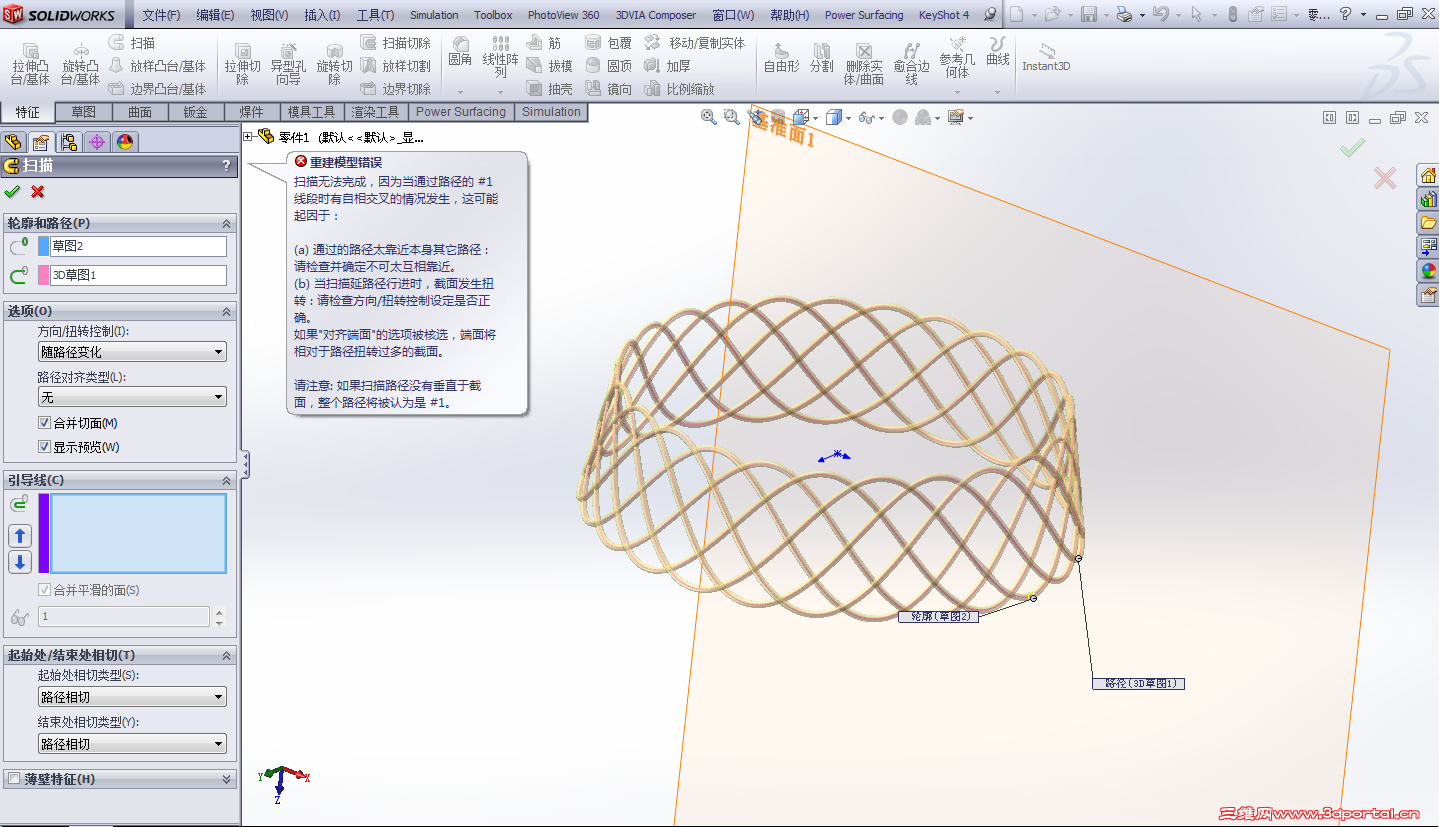The width and height of the screenshot is (1439, 827).
Task: Disable the 显示预览(W) checkbox
Action: pos(44,446)
